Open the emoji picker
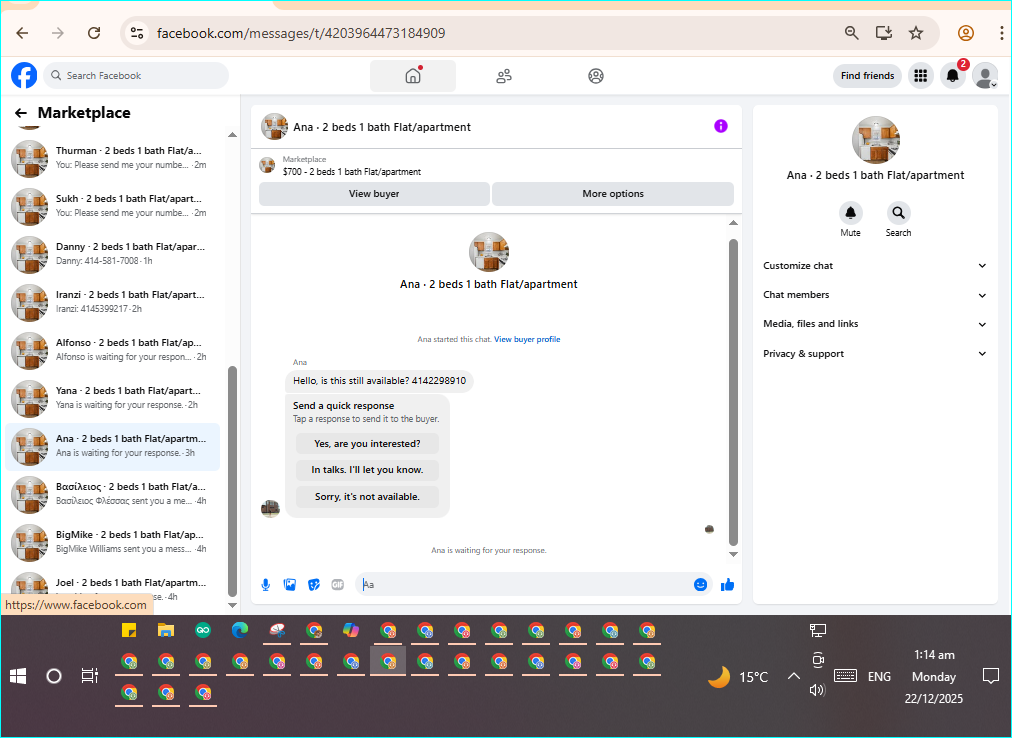Image resolution: width=1012 pixels, height=738 pixels. point(700,584)
